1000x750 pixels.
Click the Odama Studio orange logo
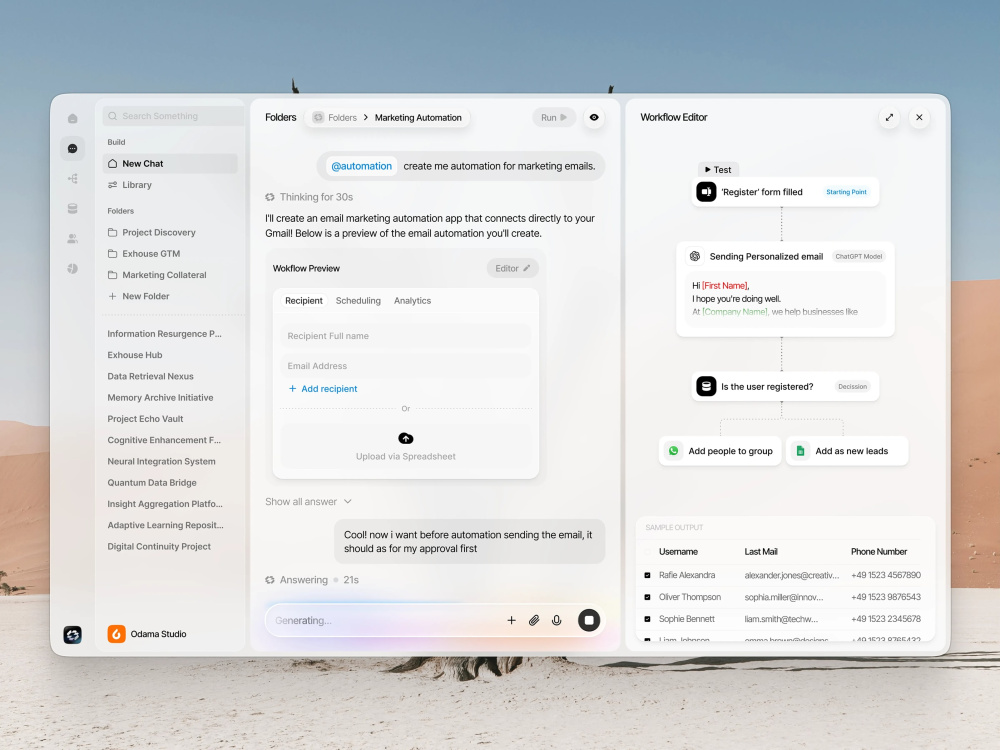pos(116,634)
